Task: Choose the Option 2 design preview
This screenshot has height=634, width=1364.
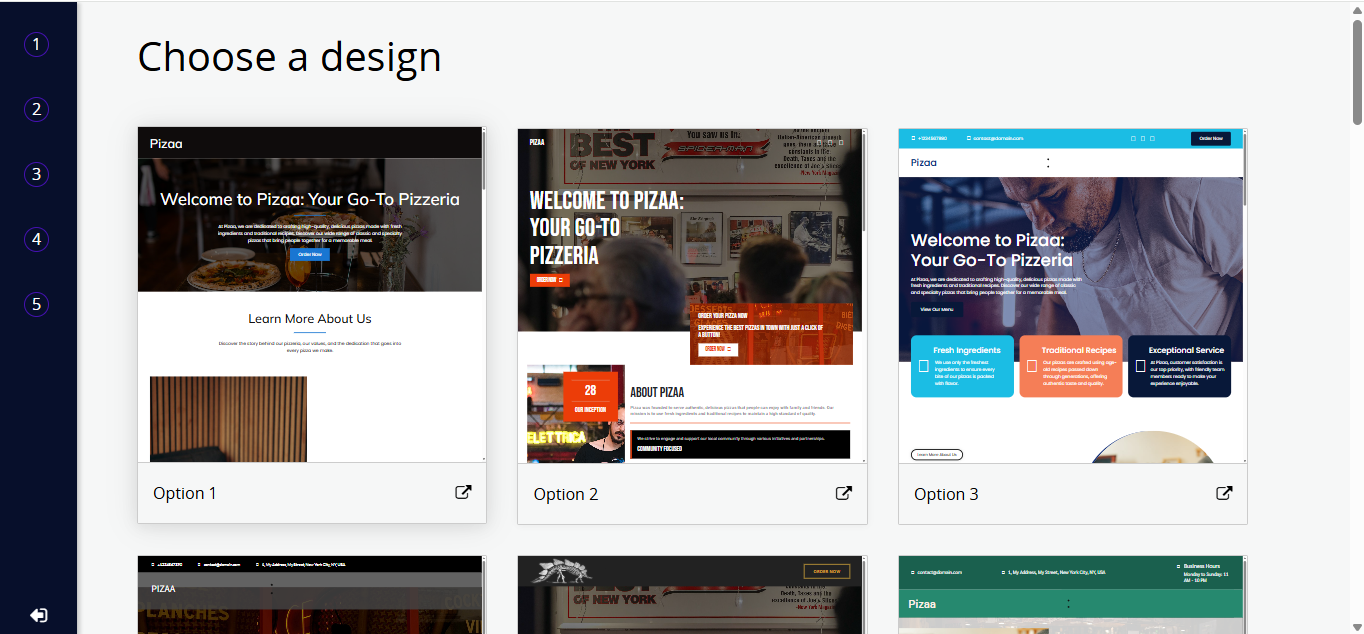Action: click(x=691, y=296)
